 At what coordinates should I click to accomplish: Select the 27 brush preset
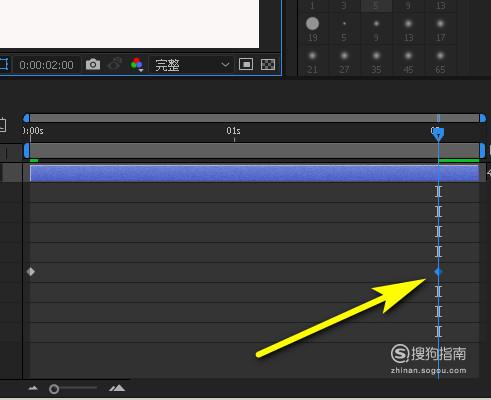pos(344,62)
